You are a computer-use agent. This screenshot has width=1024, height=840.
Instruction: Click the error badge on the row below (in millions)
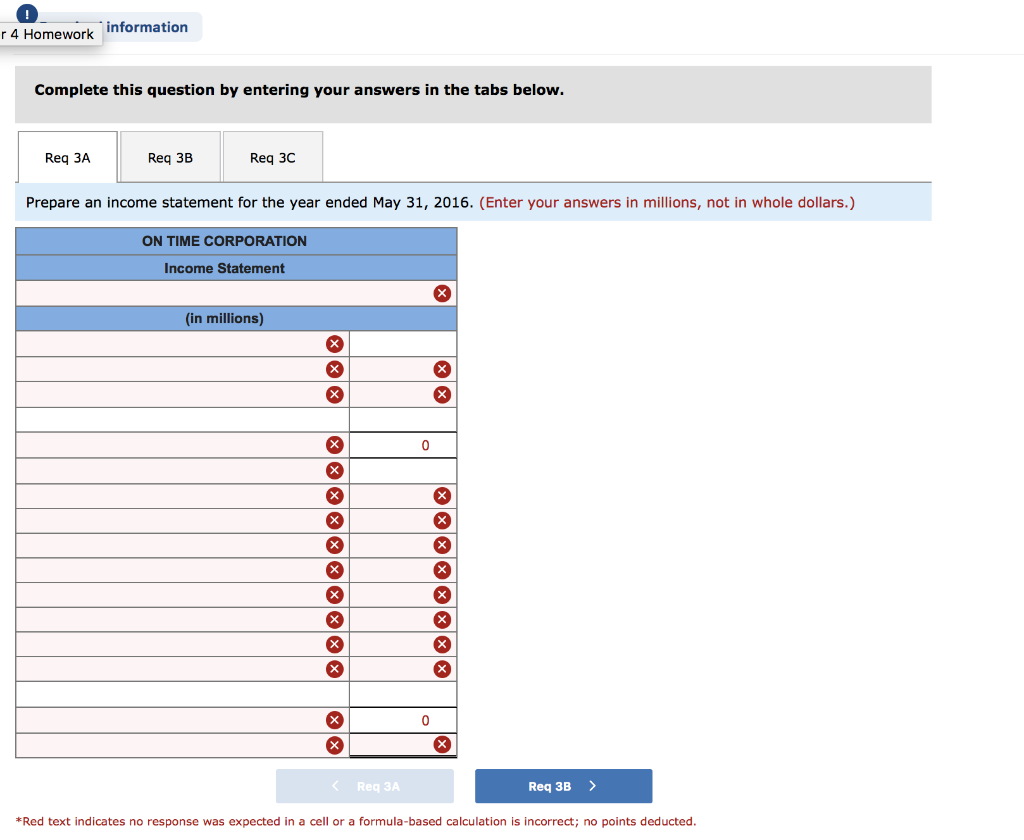click(x=335, y=343)
